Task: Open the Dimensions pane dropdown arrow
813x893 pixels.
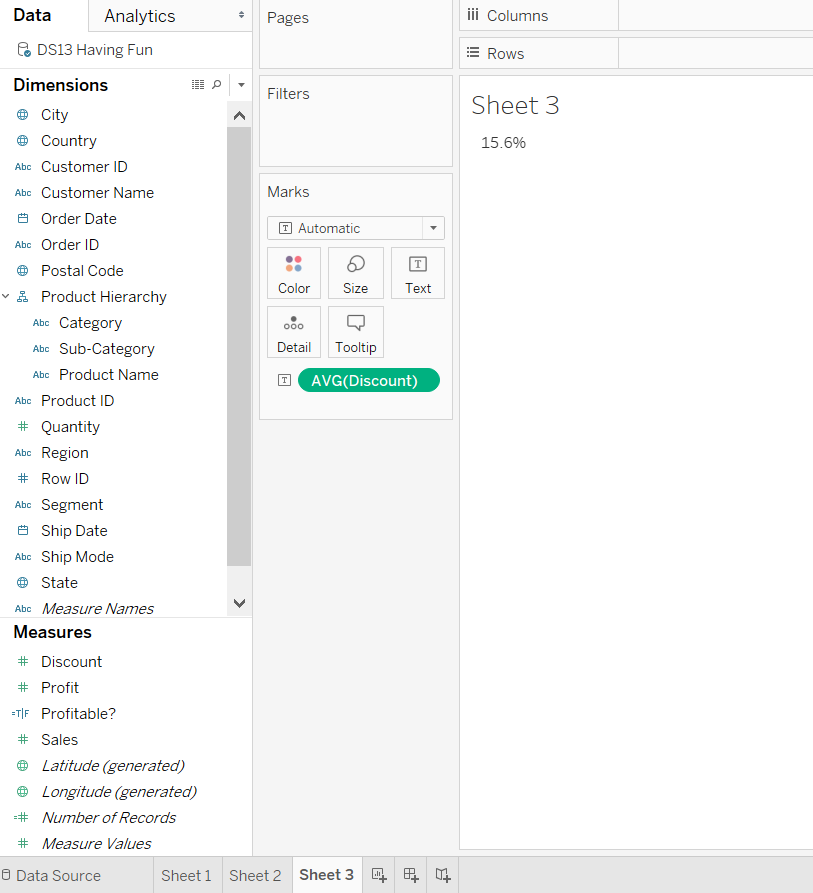Action: point(241,85)
